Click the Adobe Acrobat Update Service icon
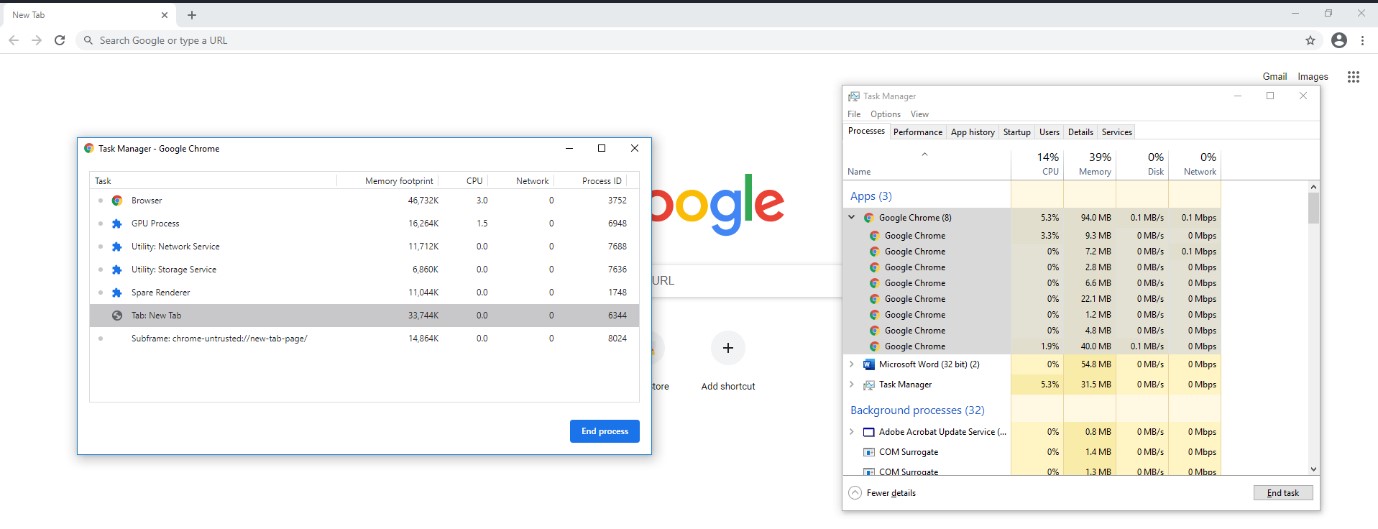This screenshot has height=529, width=1378. (869, 432)
